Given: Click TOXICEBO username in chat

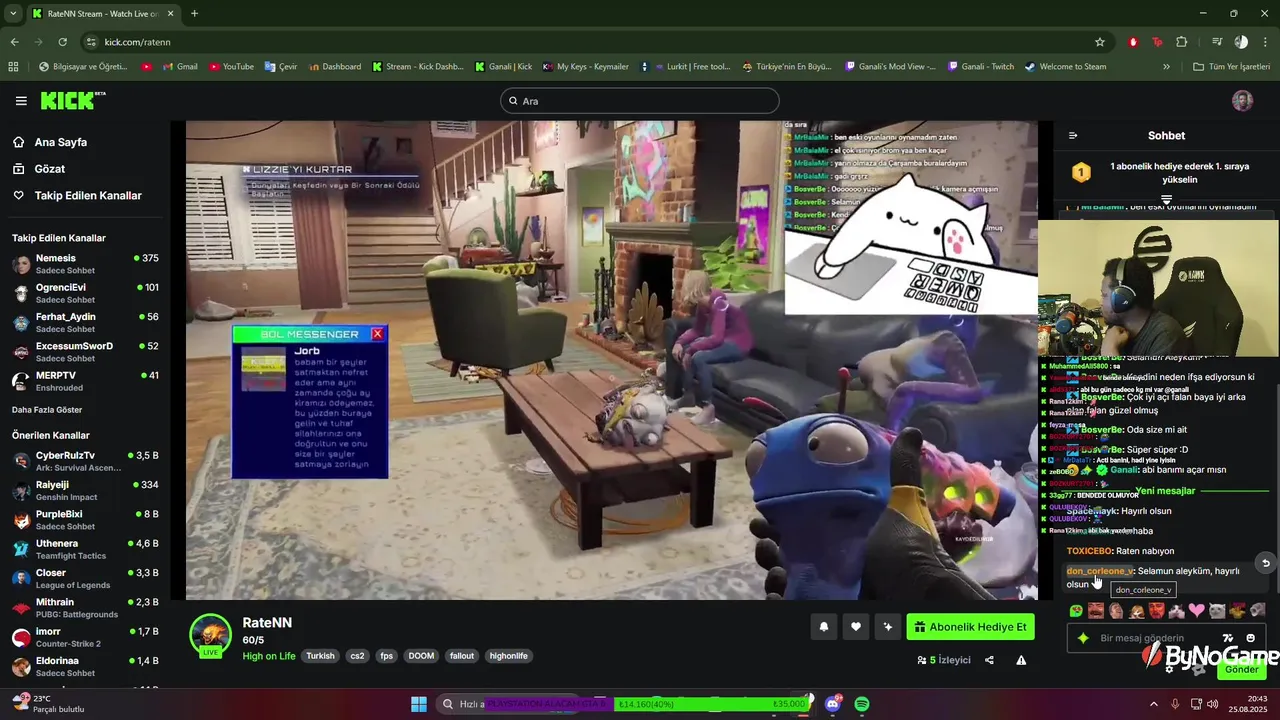Looking at the screenshot, I should tap(1089, 551).
